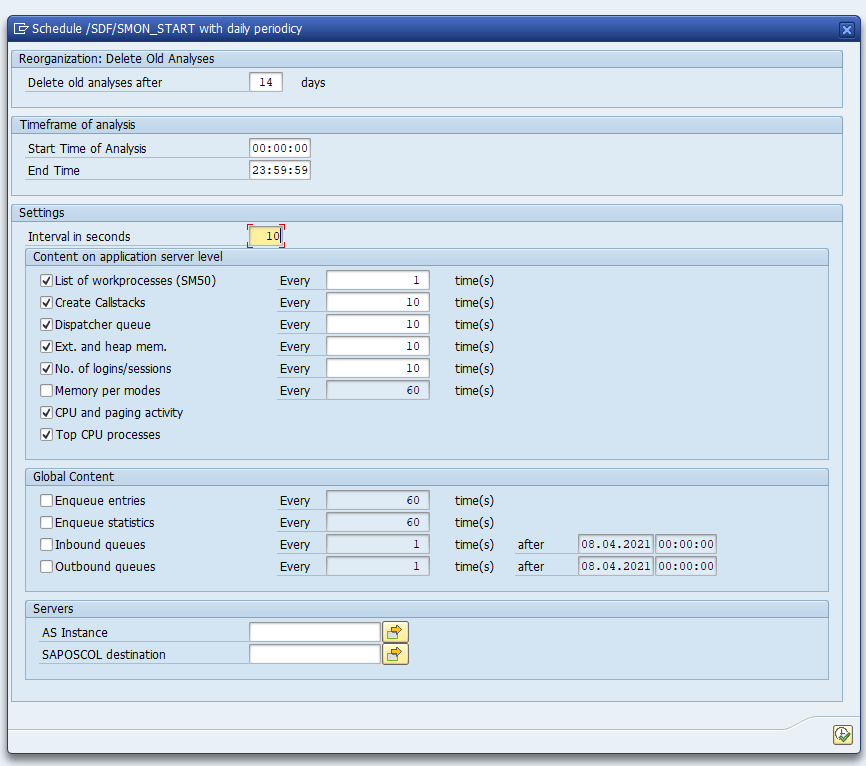Viewport: 866px width, 766px height.
Task: Enable Enqueue statistics collection
Action: pyautogui.click(x=46, y=522)
